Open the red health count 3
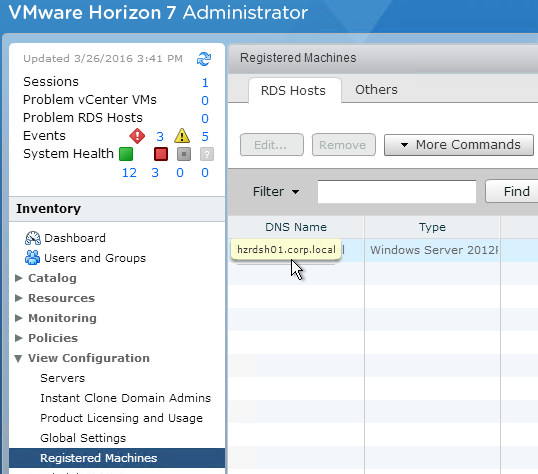The height and width of the screenshot is (474, 538). pos(155,173)
